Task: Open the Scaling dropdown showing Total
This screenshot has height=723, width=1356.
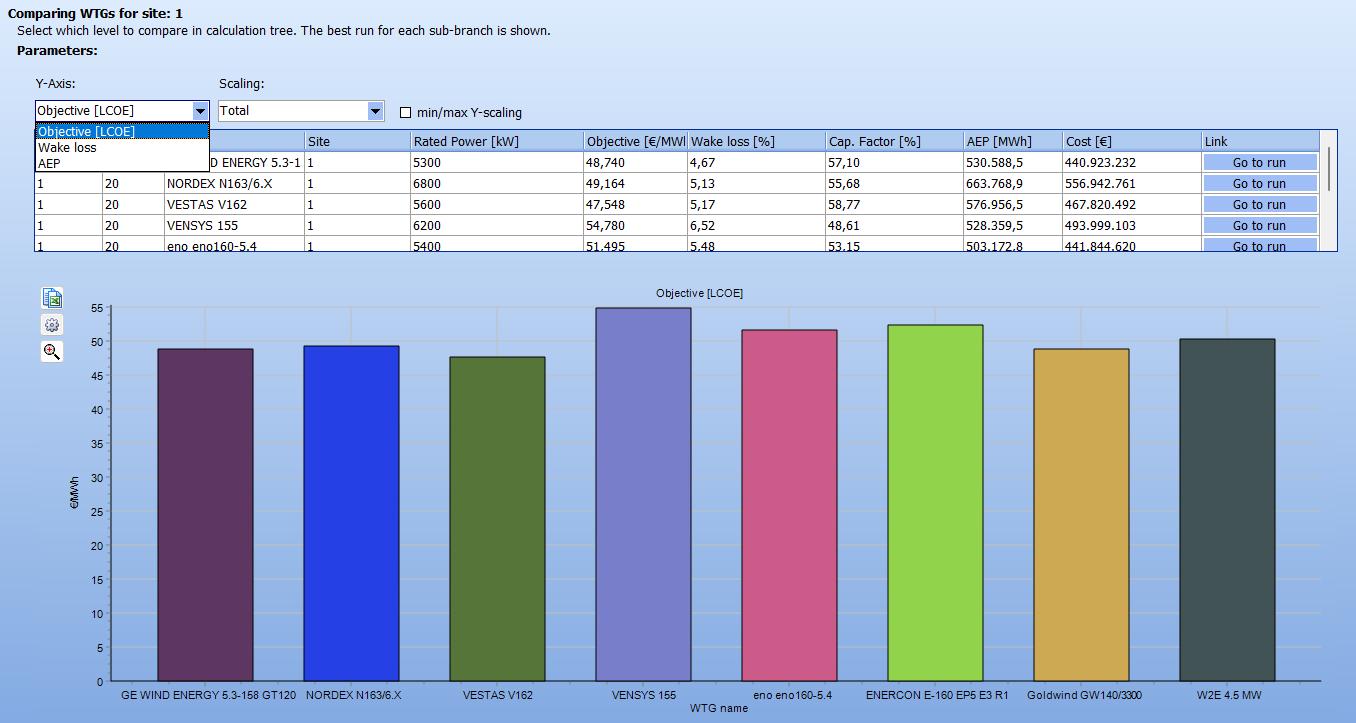Action: [301, 111]
